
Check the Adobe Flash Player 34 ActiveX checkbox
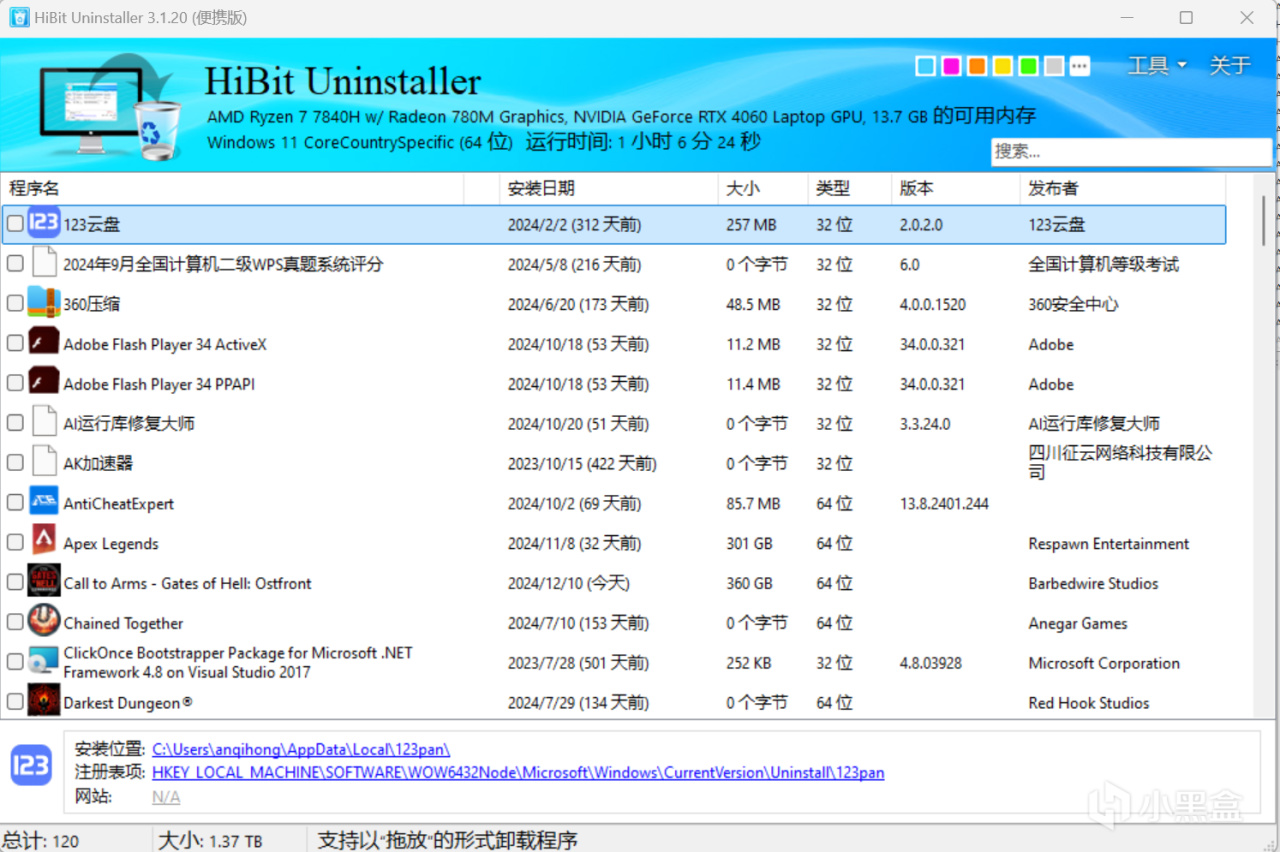click(15, 343)
